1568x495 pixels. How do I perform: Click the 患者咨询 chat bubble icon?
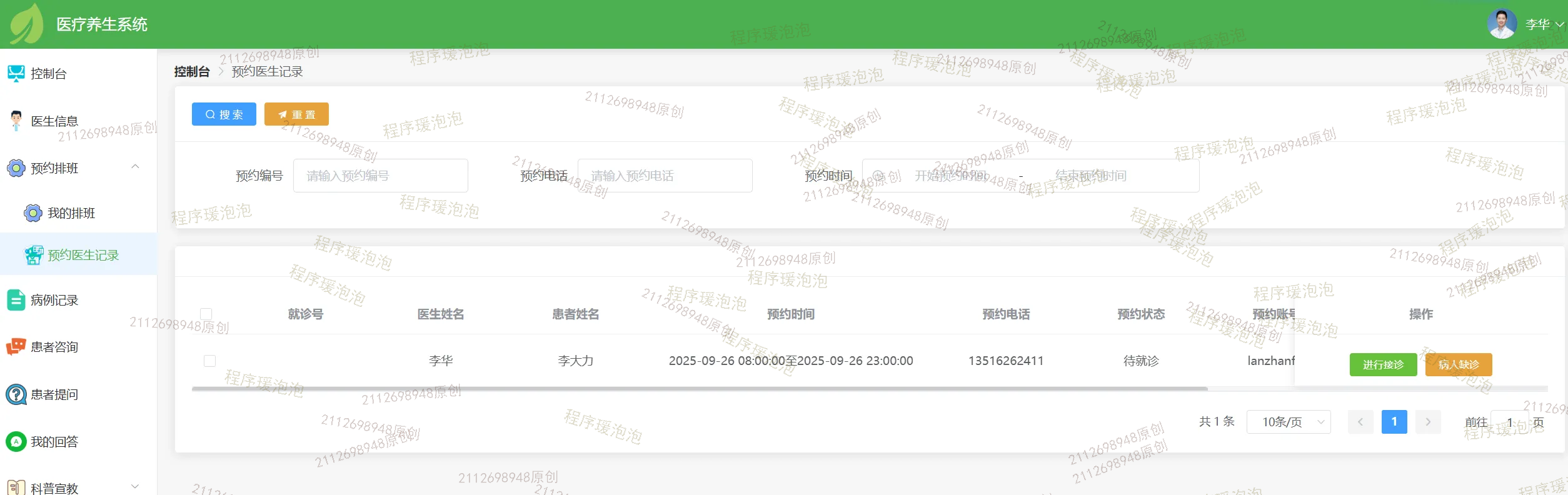pyautogui.click(x=16, y=347)
